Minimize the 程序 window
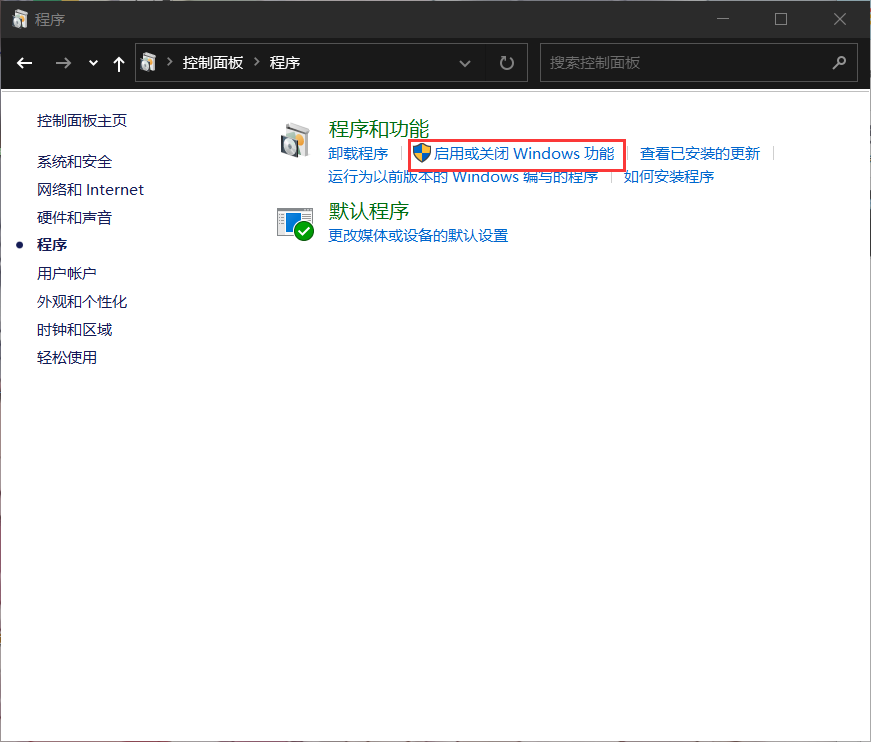This screenshot has width=871, height=742. (723, 19)
